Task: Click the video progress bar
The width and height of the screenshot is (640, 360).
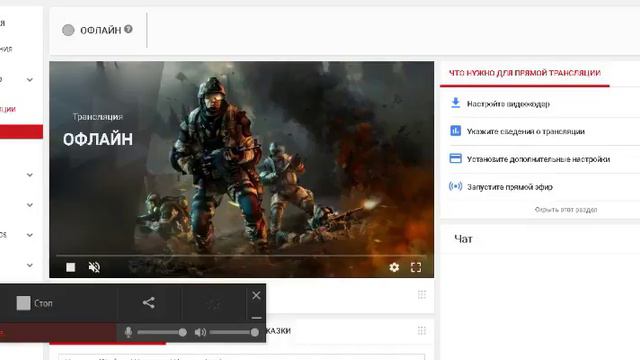Action: 241,256
